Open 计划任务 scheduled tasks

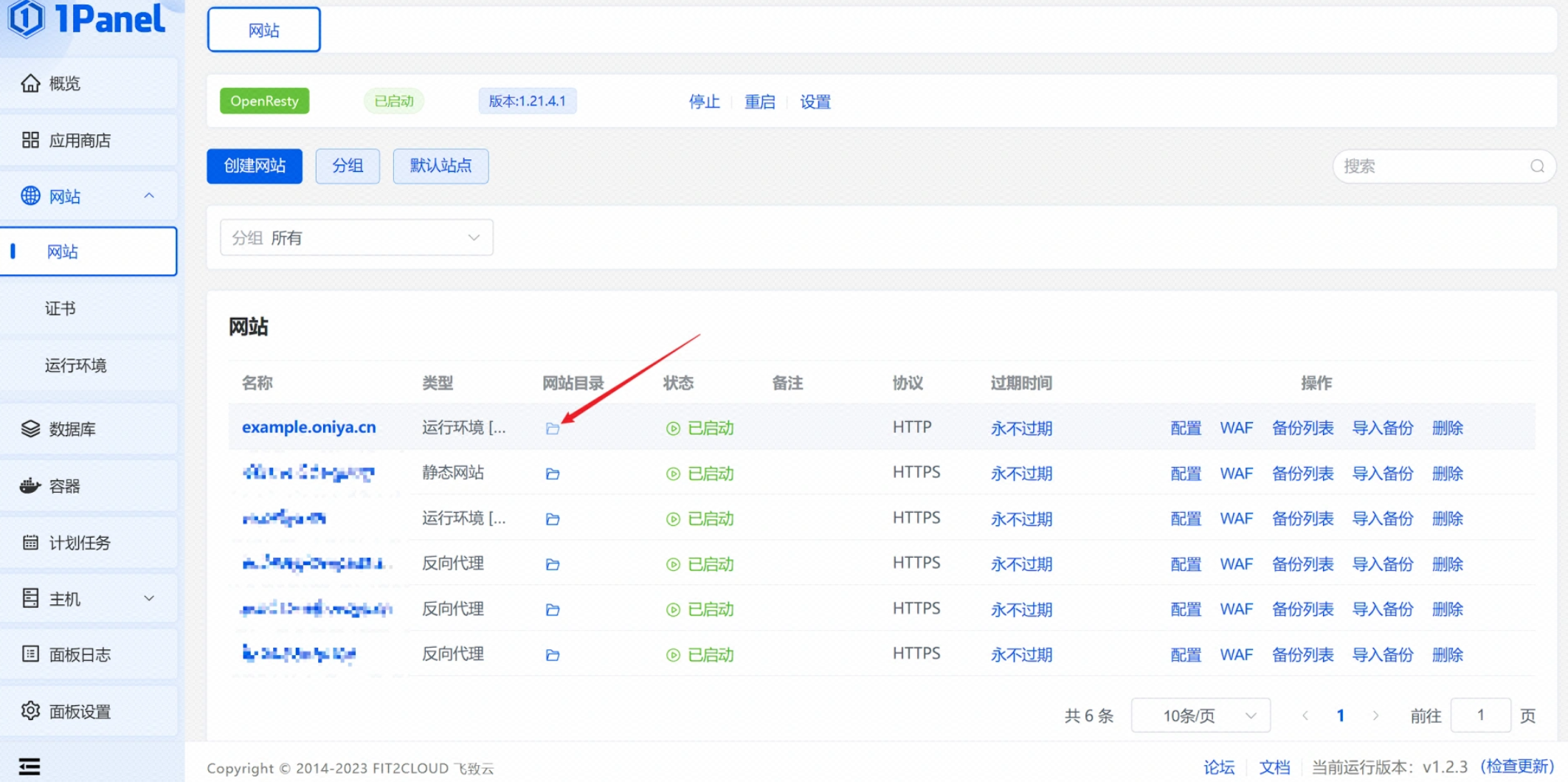click(79, 543)
